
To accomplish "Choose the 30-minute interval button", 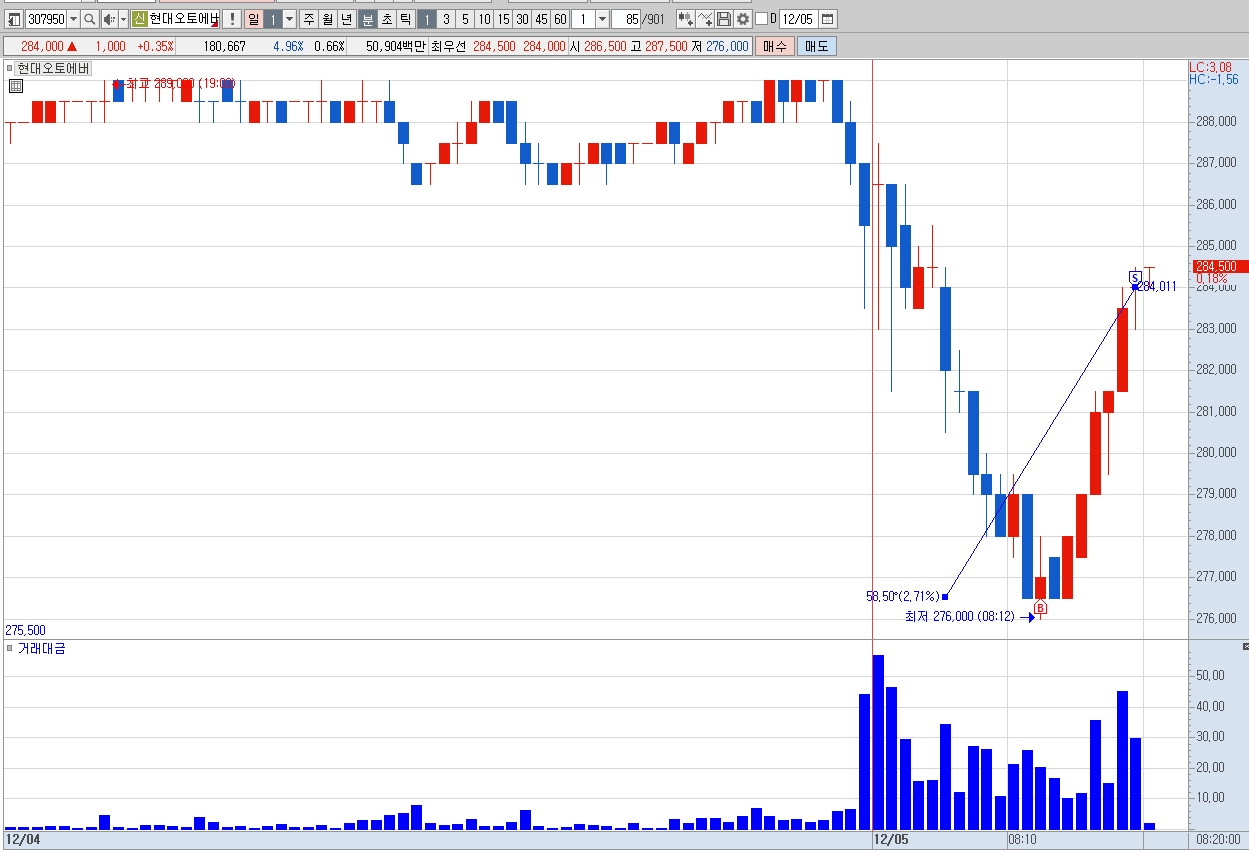I will pyautogui.click(x=522, y=19).
